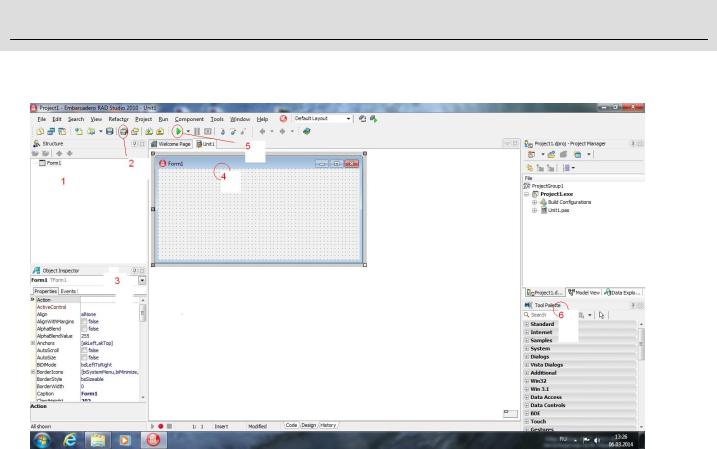This screenshot has height=449, width=717.
Task: Expand the Build Configurations node
Action: point(534,202)
